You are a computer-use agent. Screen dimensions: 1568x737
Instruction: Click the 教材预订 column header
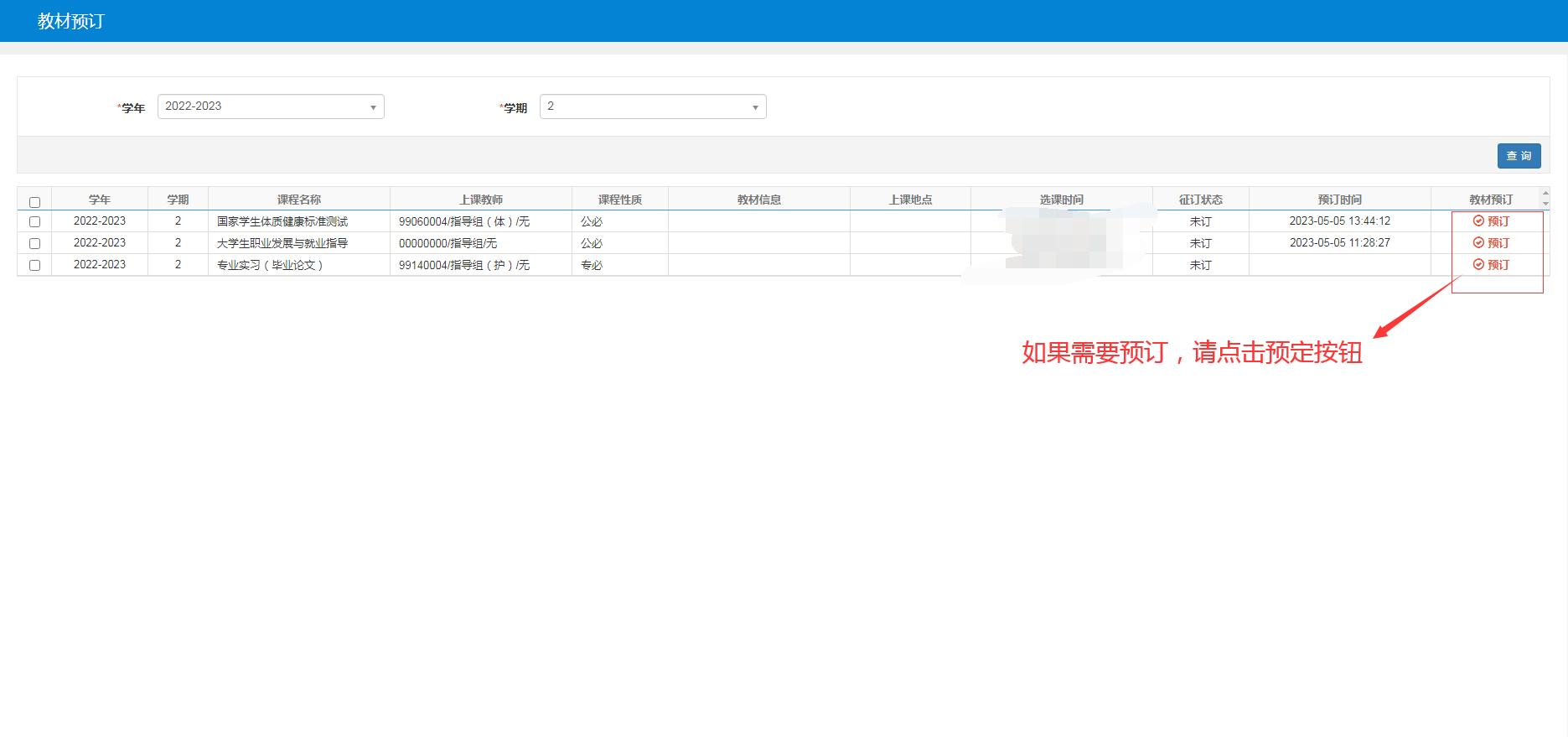[x=1490, y=200]
